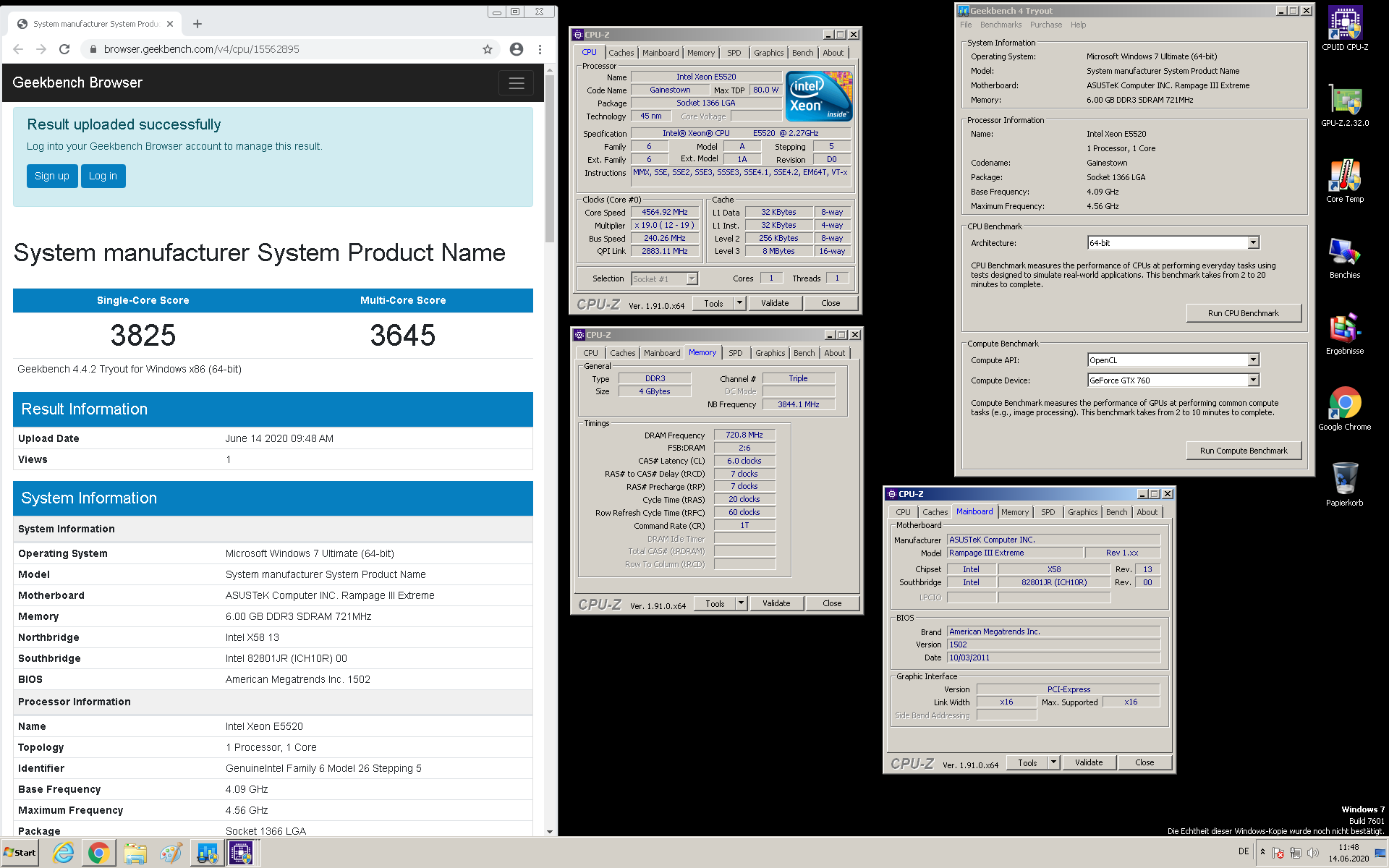Click the Show Desktop icon by the clock

1380,853
